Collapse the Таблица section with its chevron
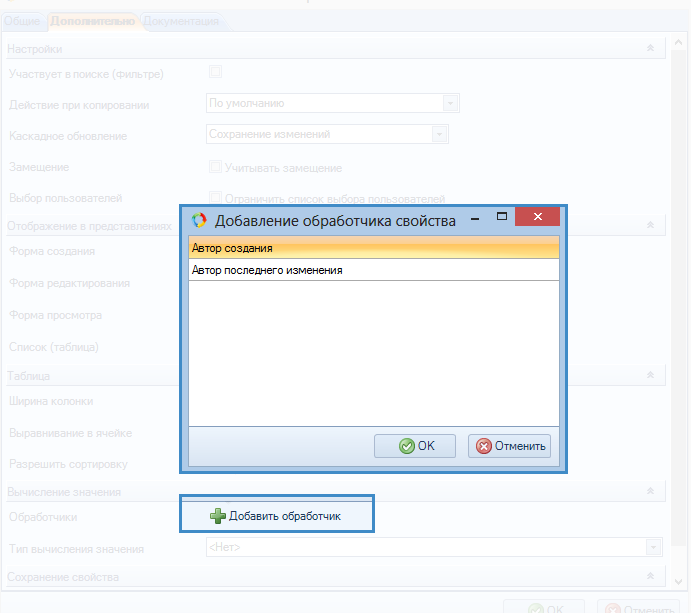 click(650, 375)
